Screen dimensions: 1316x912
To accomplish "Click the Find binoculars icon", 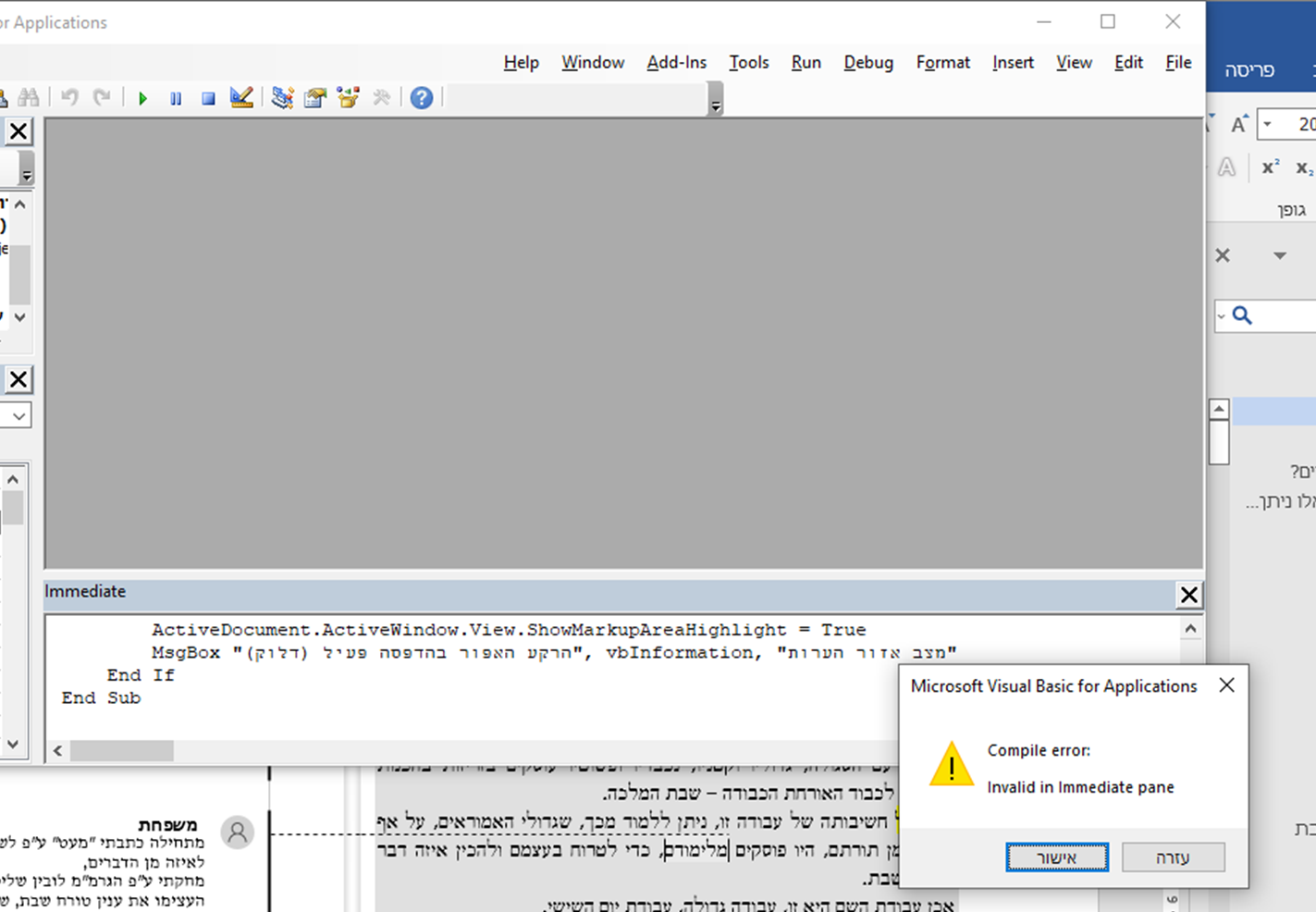I will click(29, 98).
